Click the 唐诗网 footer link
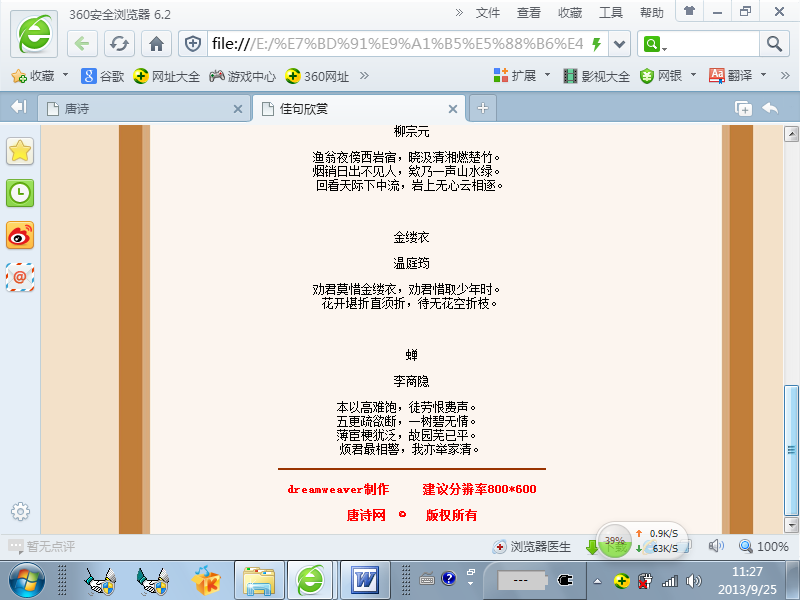Screen dimensions: 800x600 (x=366, y=516)
